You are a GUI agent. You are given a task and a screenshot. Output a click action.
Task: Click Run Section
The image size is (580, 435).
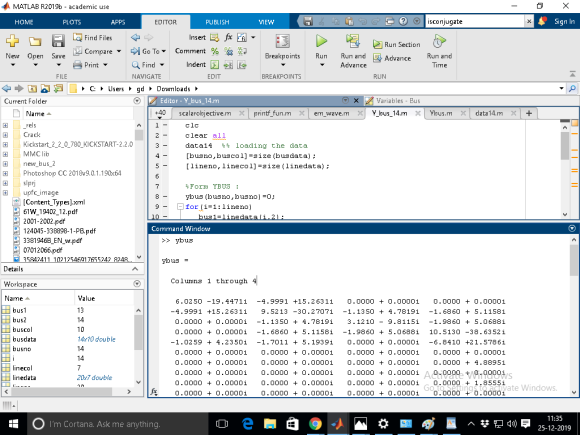pyautogui.click(x=397, y=44)
